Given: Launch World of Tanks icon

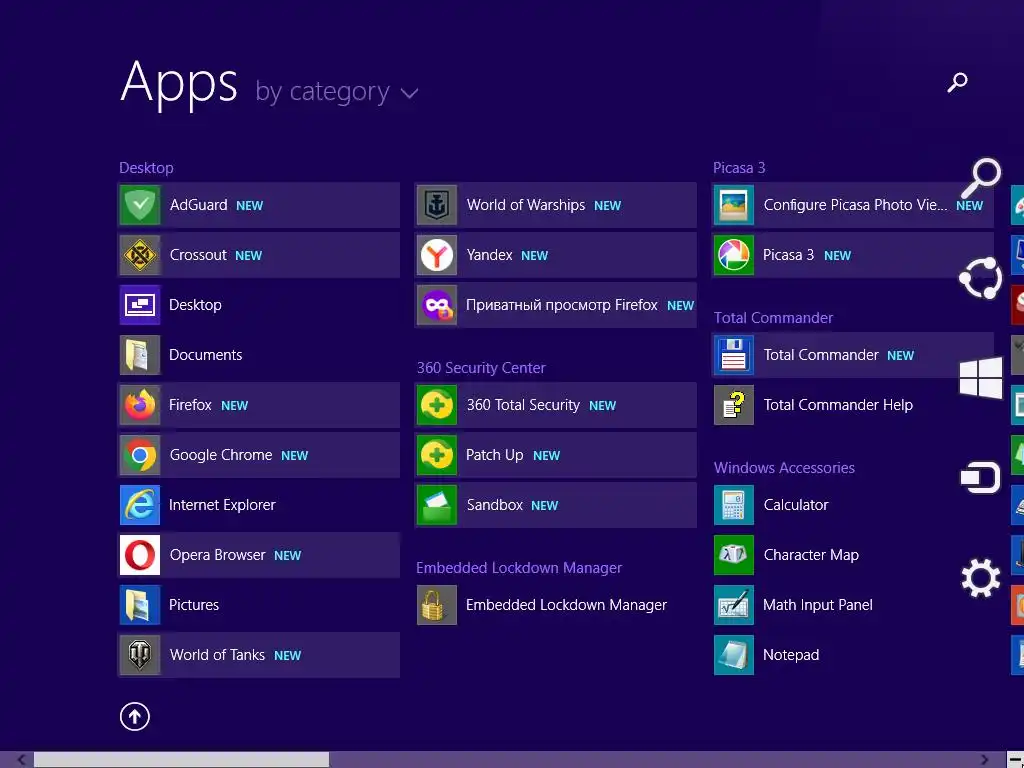Looking at the screenshot, I should coord(140,655).
